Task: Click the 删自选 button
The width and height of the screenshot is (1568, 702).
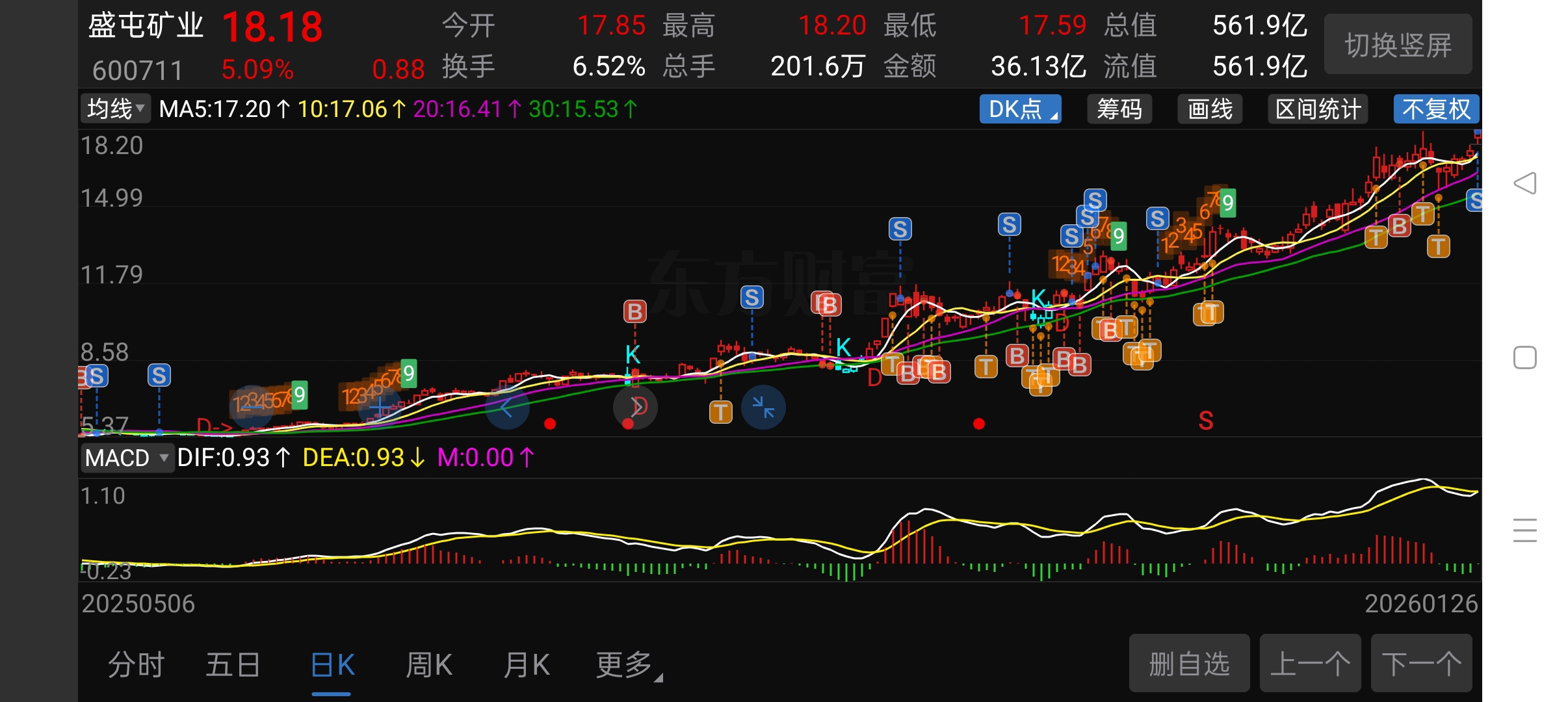Action: [x=1189, y=664]
